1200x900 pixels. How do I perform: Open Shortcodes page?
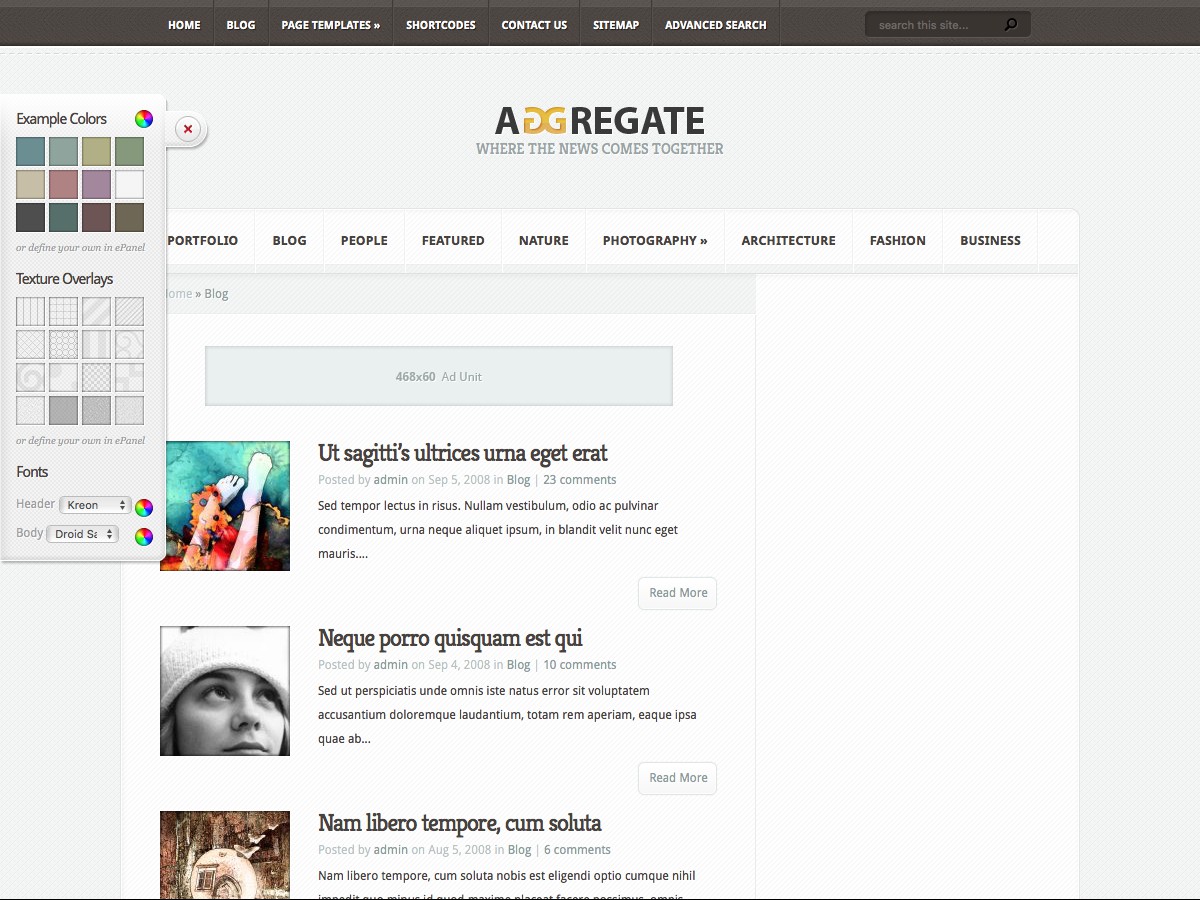(x=441, y=25)
